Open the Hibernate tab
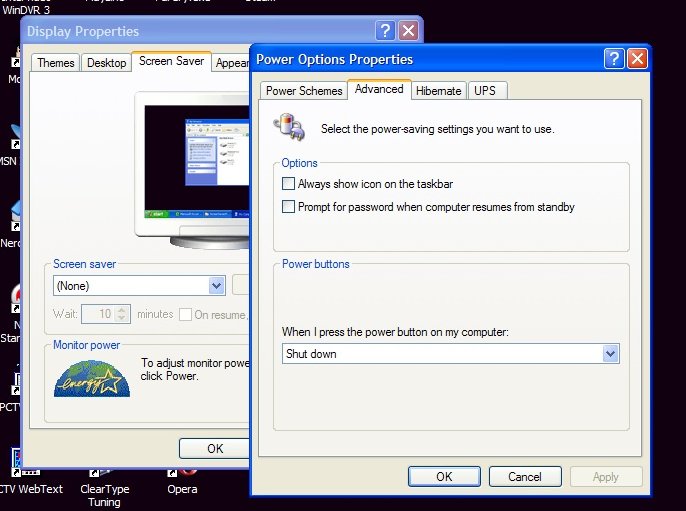Image resolution: width=686 pixels, height=511 pixels. click(x=438, y=91)
